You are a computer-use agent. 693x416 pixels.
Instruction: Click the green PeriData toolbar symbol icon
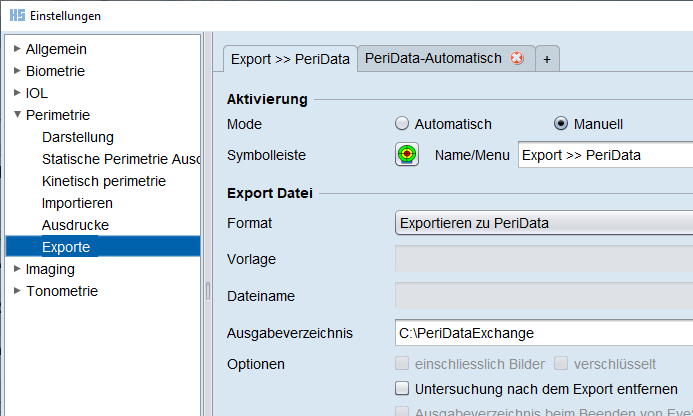tap(407, 155)
